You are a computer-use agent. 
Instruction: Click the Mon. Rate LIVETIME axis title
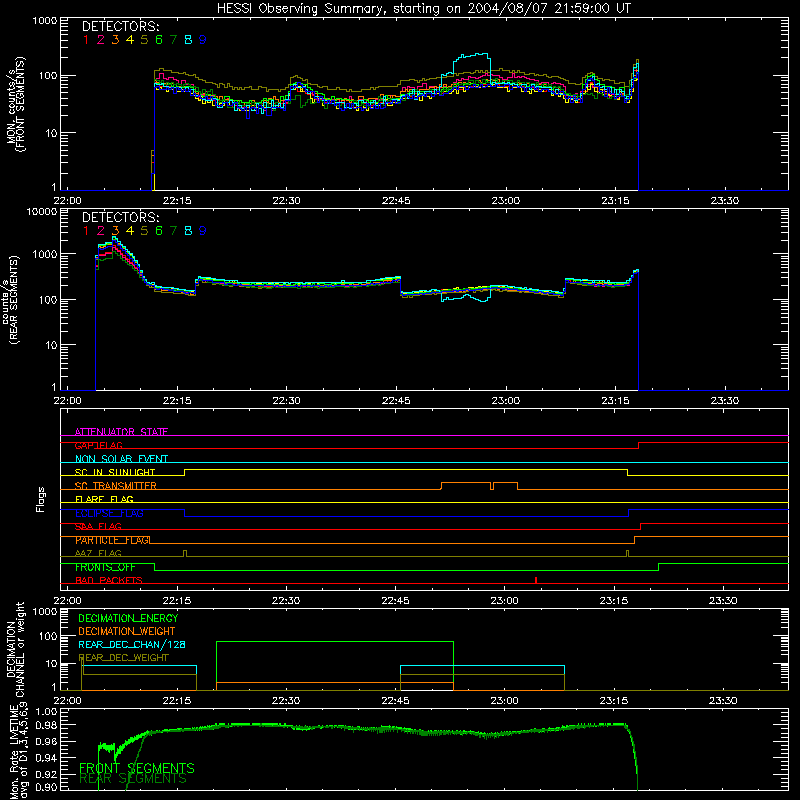[x=19, y=751]
